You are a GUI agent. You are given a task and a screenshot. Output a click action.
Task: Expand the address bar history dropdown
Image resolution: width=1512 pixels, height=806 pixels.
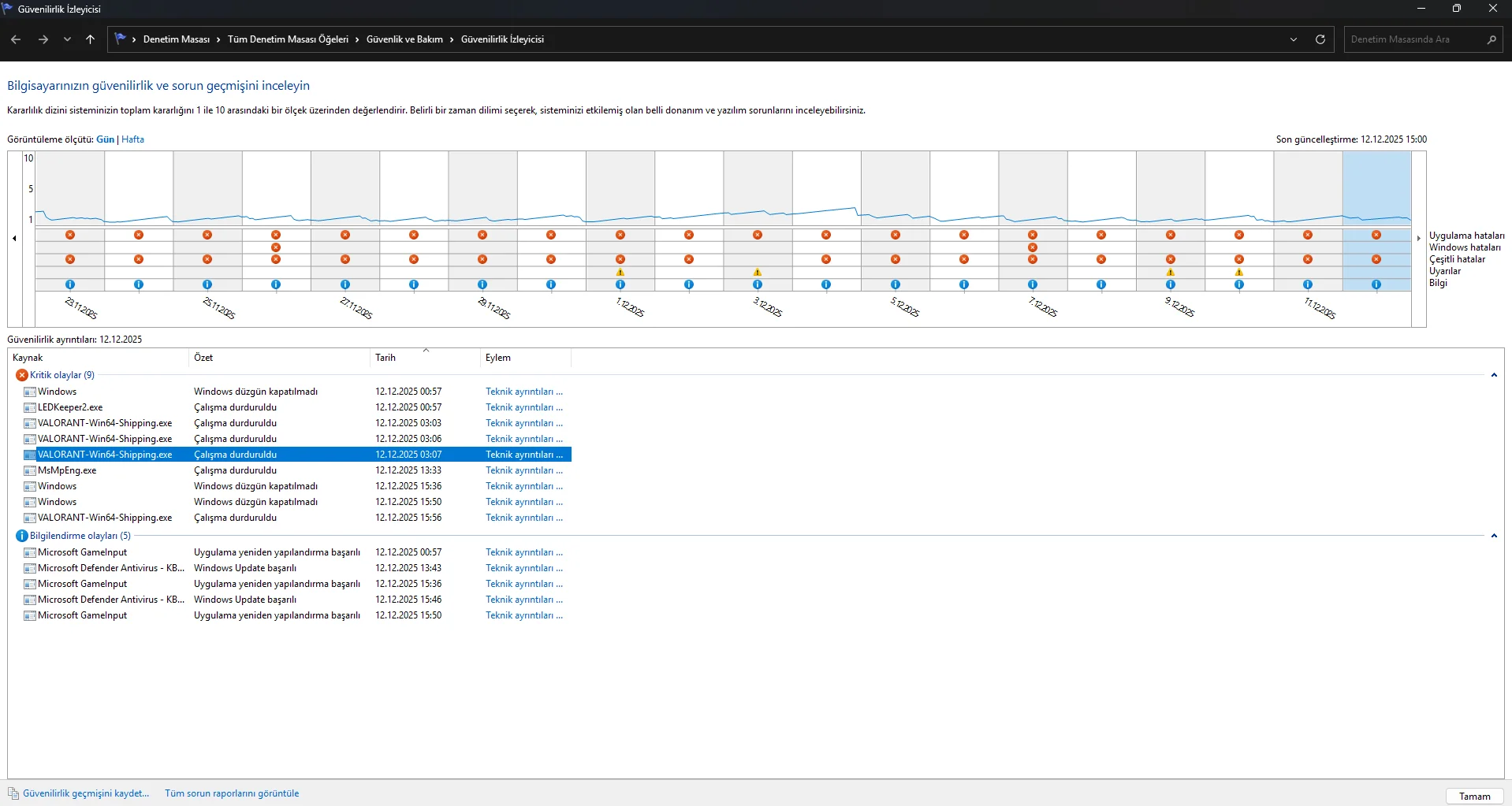click(1294, 39)
